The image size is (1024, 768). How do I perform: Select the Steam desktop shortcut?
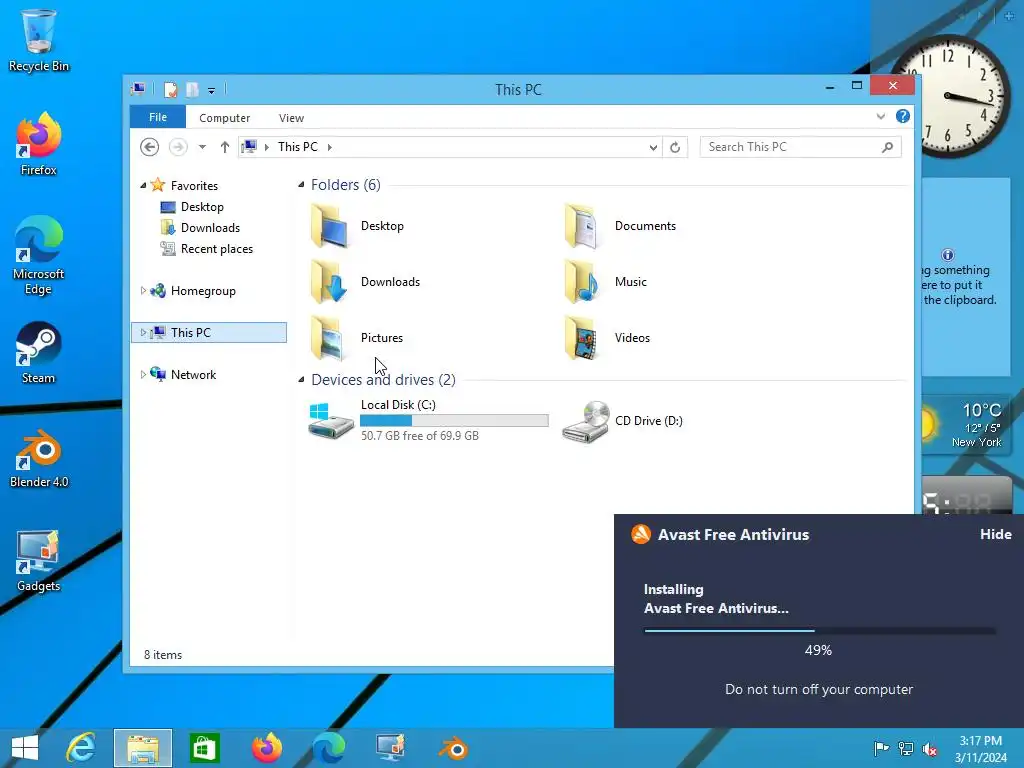pos(39,353)
